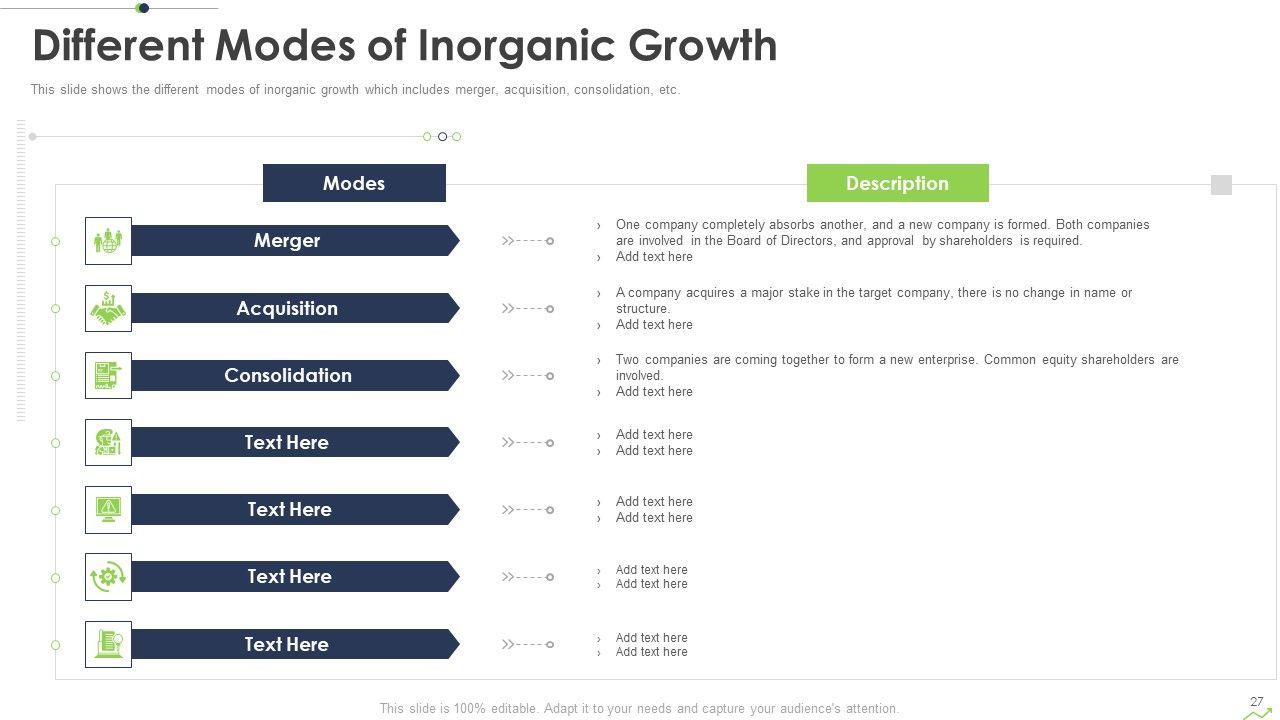Image resolution: width=1280 pixels, height=720 pixels.
Task: Click the circle bullet left of Acquisition row
Action: pyautogui.click(x=56, y=309)
